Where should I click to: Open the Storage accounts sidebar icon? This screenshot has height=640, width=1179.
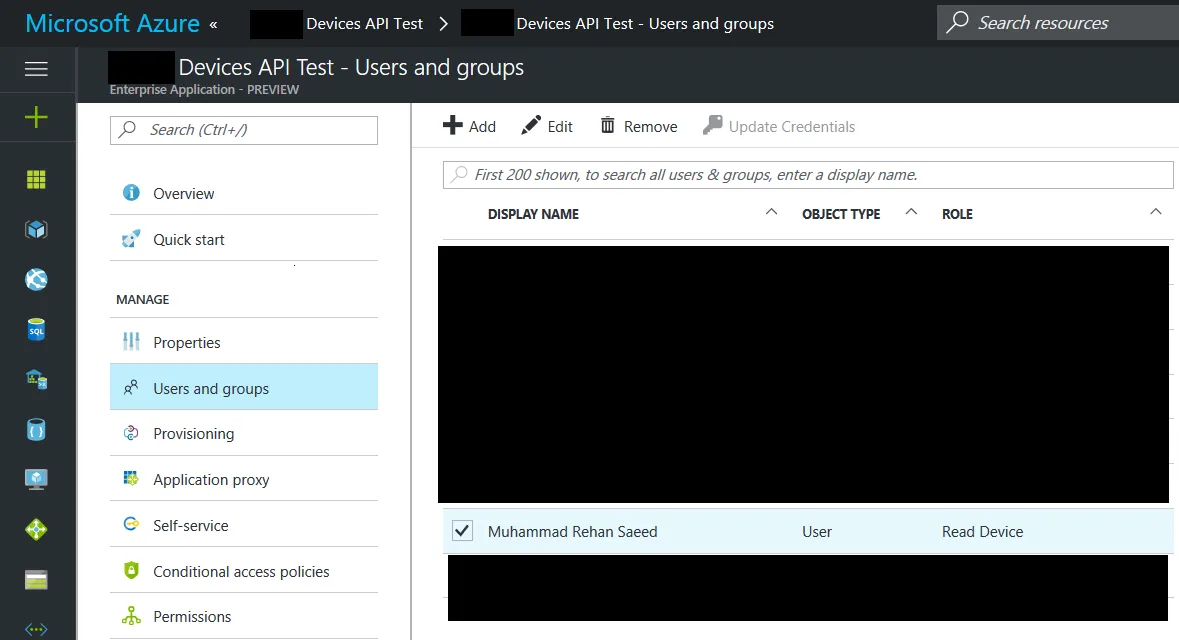(36, 580)
